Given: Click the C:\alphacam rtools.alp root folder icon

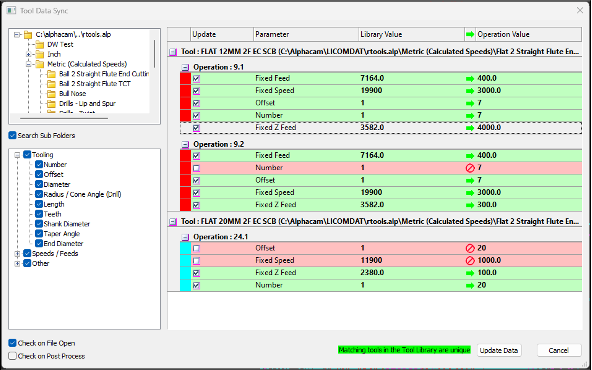Looking at the screenshot, I should (28, 35).
